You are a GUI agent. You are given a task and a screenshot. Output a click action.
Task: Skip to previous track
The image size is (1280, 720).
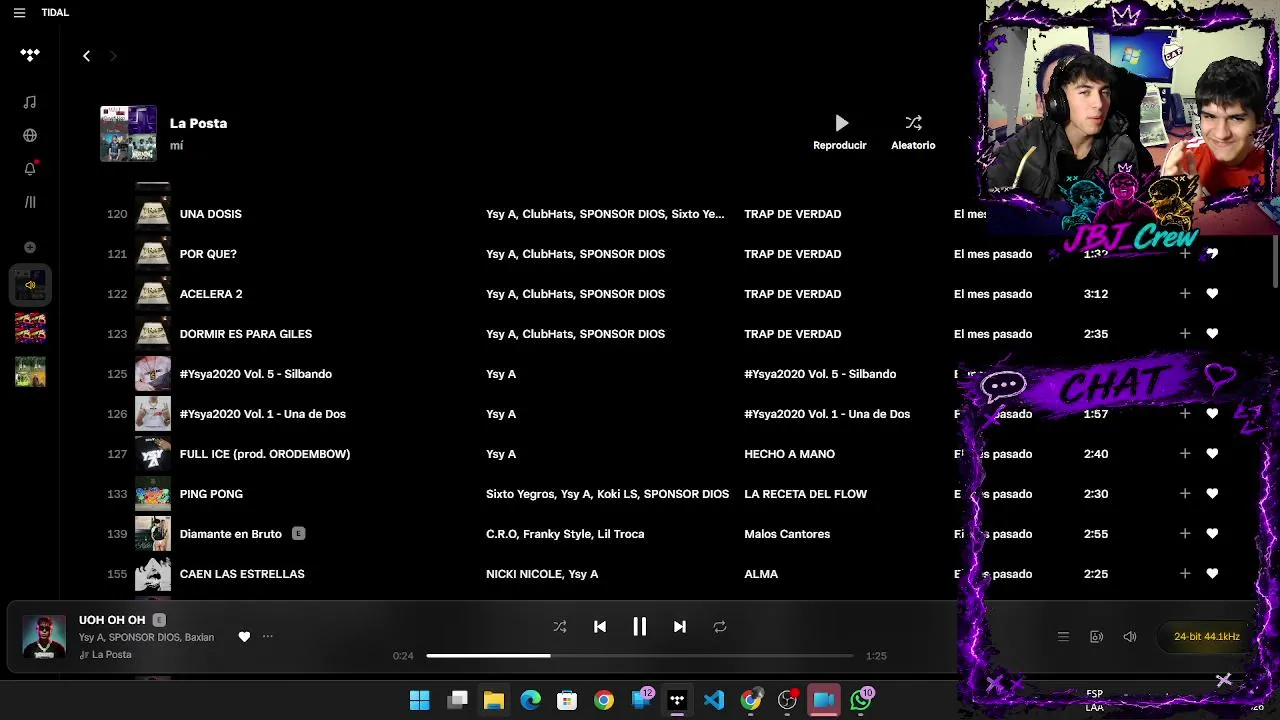click(x=600, y=627)
